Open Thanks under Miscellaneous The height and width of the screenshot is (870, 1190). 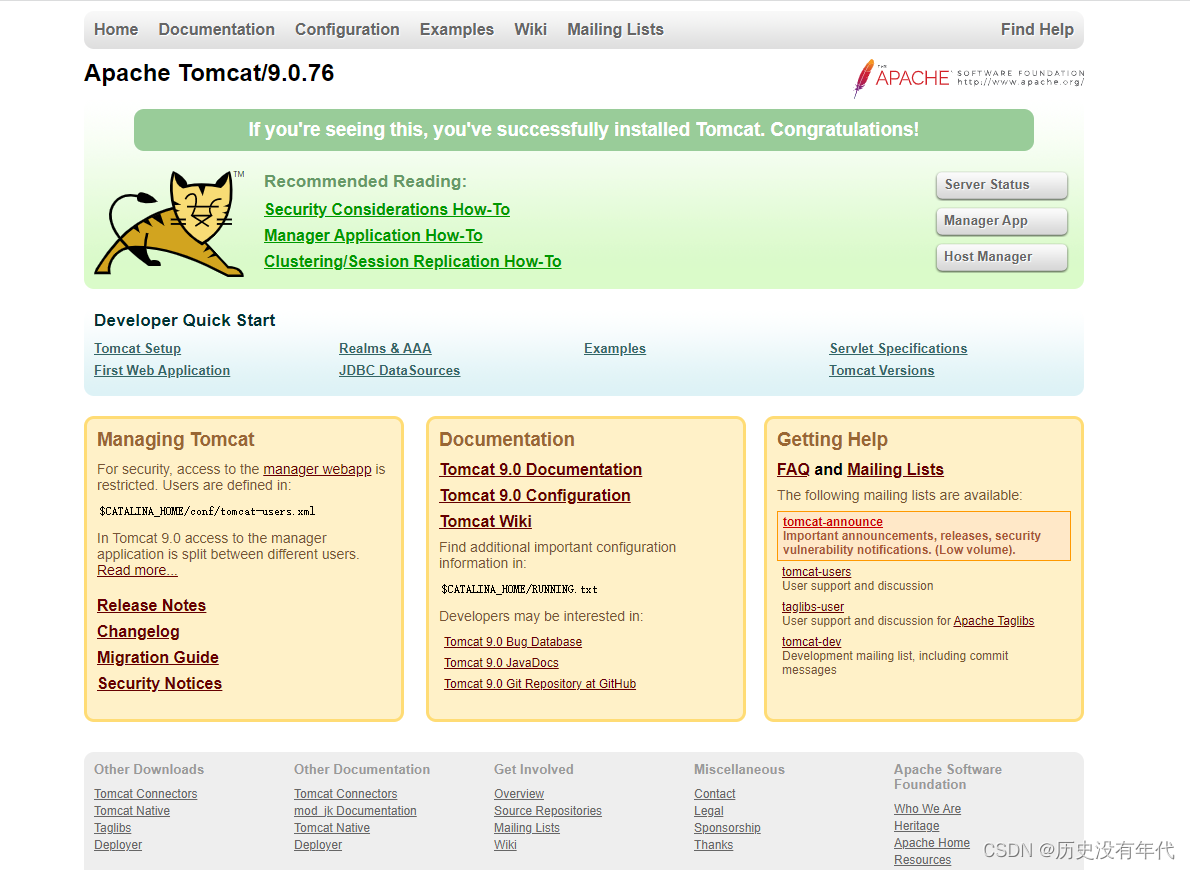pos(713,845)
